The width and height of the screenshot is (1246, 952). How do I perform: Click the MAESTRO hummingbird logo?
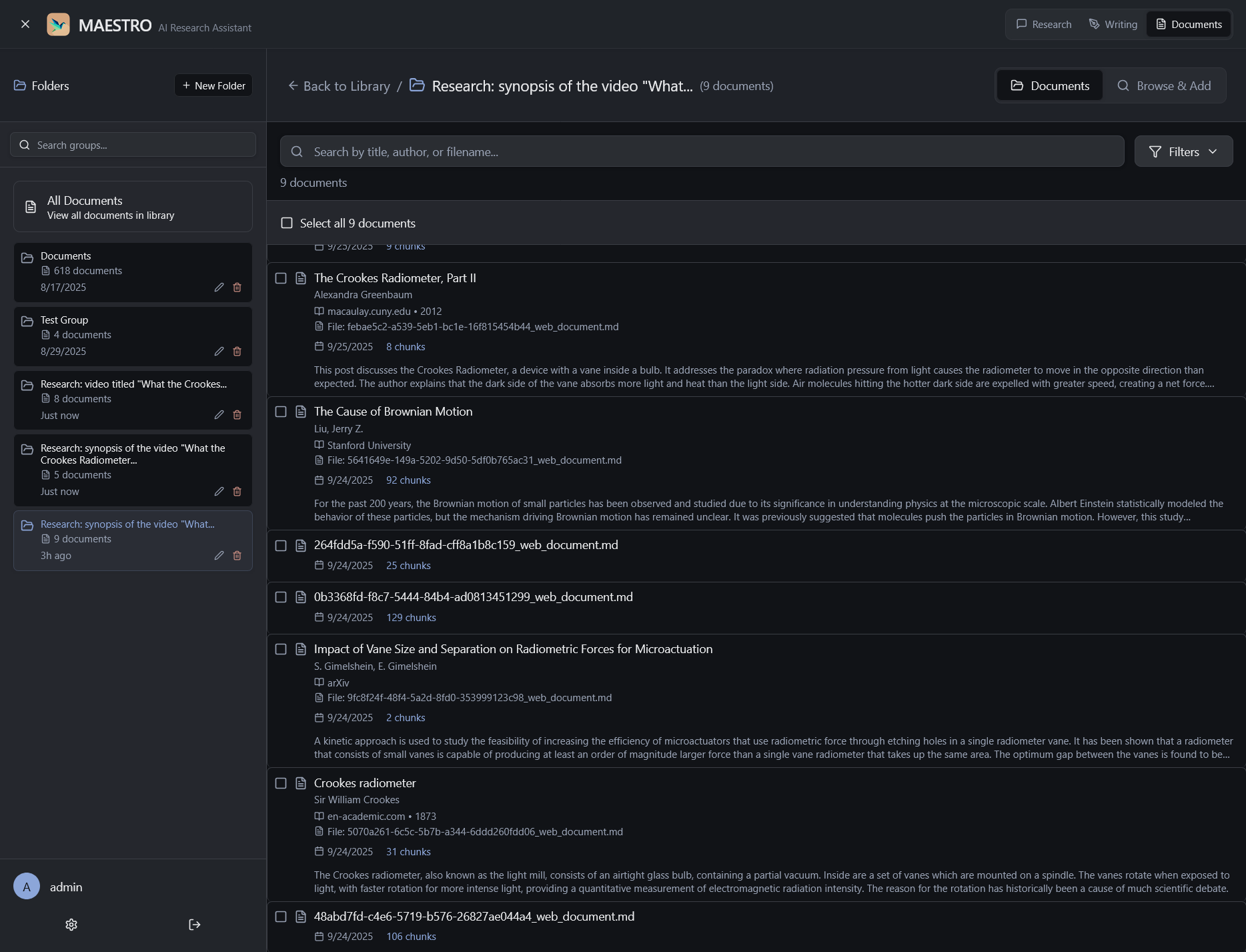point(59,25)
